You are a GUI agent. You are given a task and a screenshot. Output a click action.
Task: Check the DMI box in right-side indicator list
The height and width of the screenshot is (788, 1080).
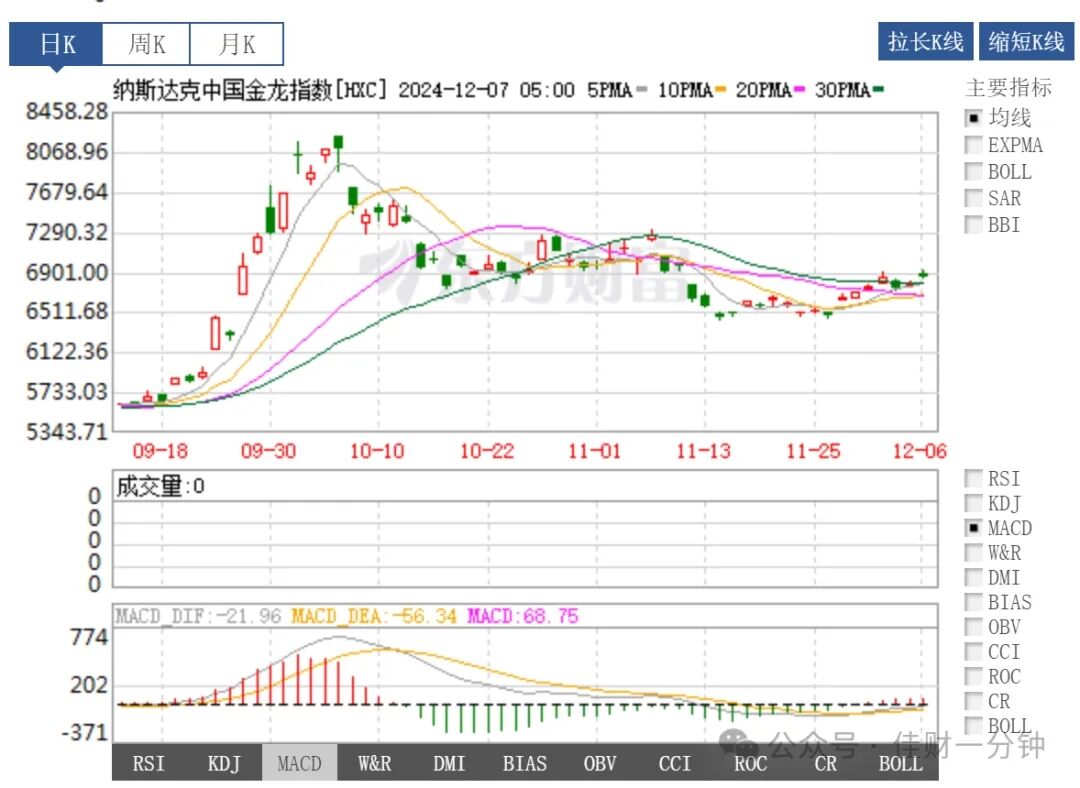(973, 577)
